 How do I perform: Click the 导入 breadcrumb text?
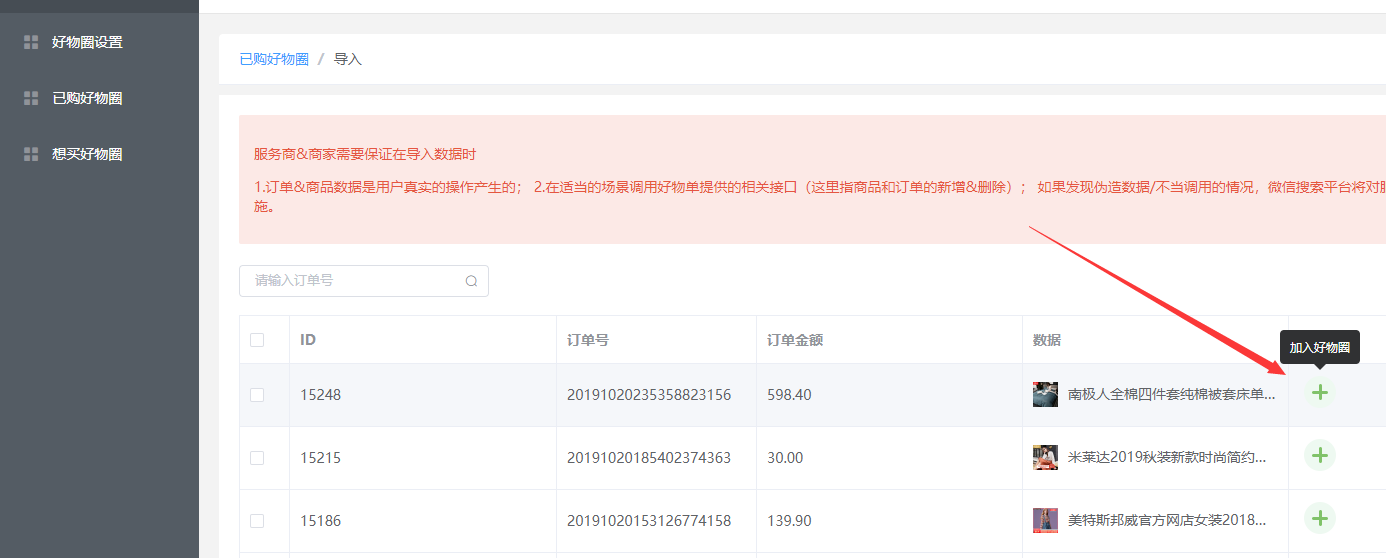point(348,59)
